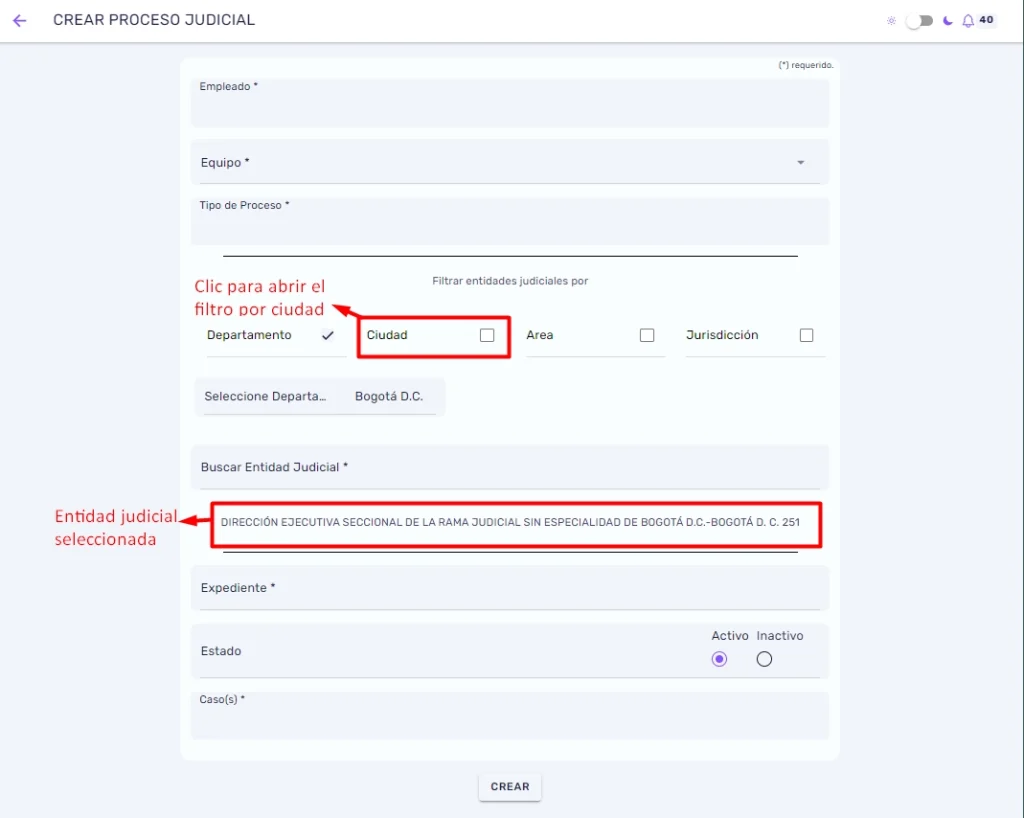This screenshot has width=1024, height=818.
Task: Focus the Tipo de Proceso field
Action: (510, 221)
